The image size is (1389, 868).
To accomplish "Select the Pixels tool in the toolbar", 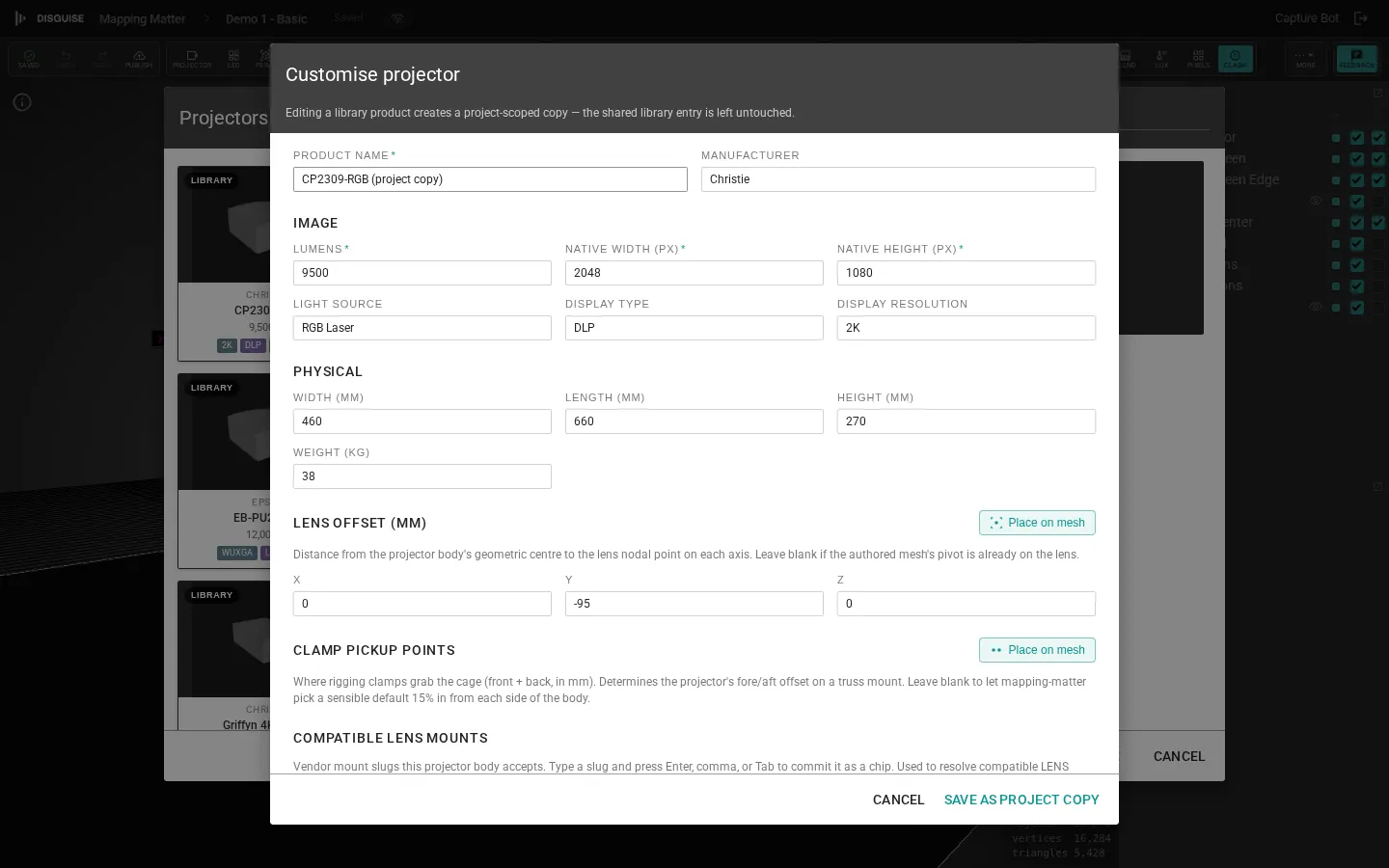I will [1198, 59].
